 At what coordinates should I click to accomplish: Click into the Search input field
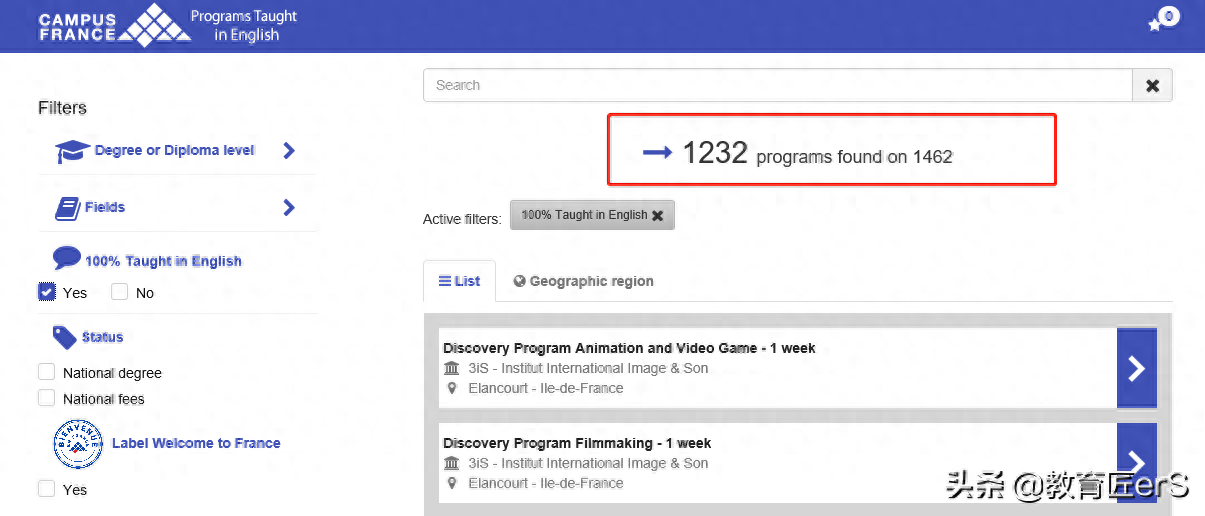click(777, 86)
